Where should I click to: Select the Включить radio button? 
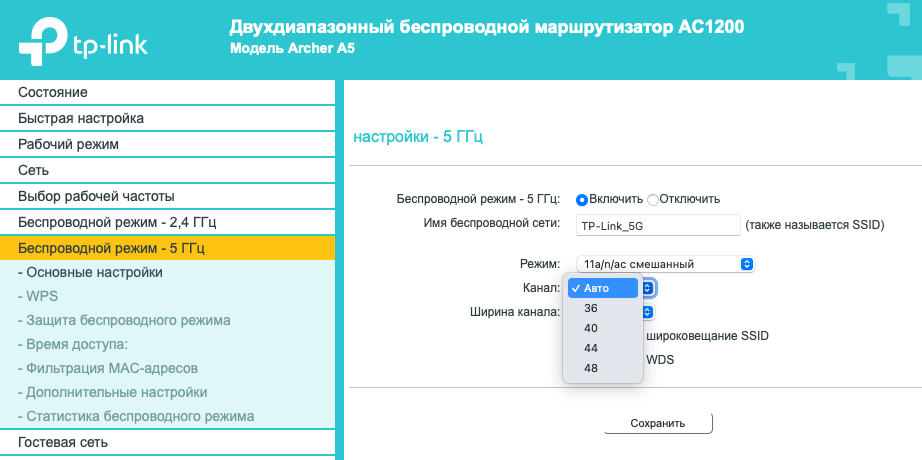[x=582, y=199]
